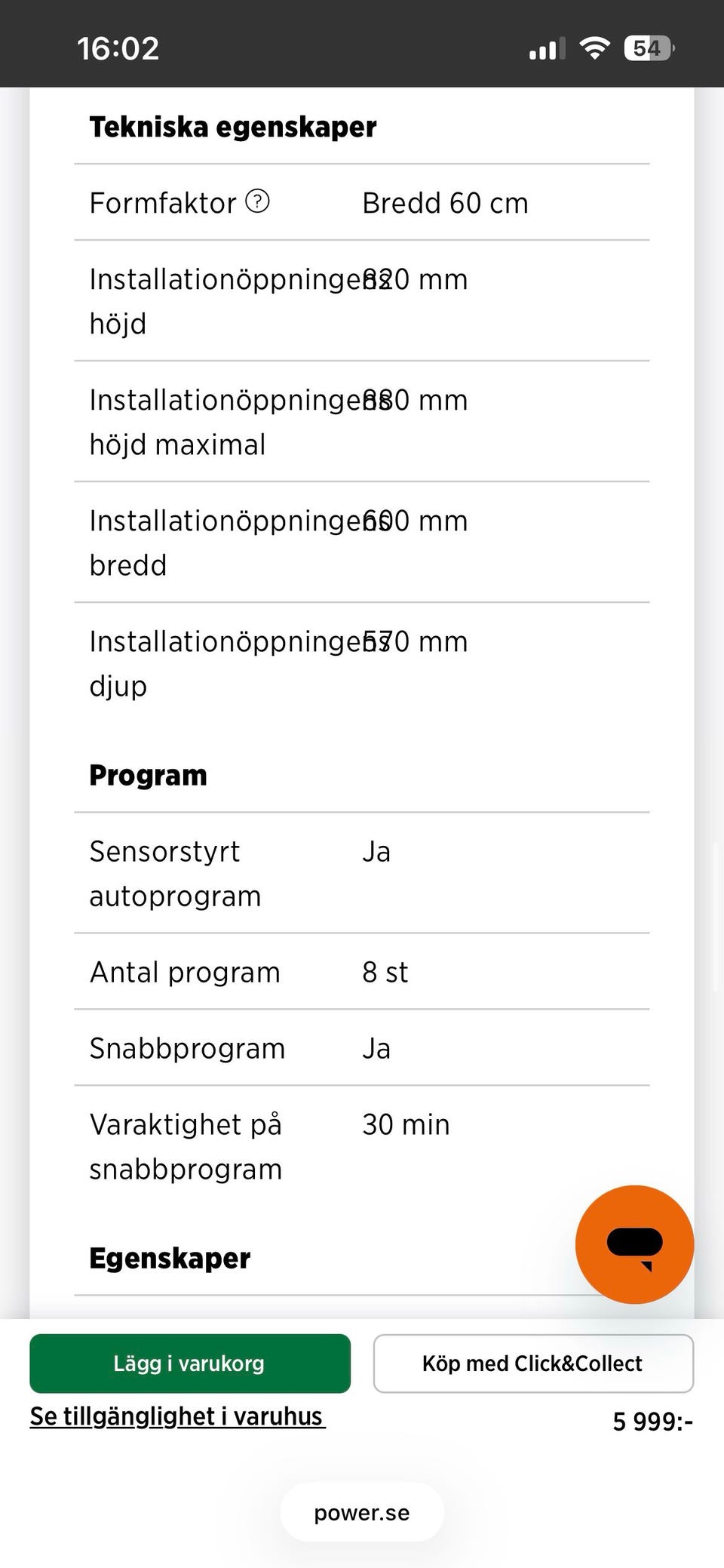Tap the Program section heading
This screenshot has height=1568, width=724.
pyautogui.click(x=148, y=776)
